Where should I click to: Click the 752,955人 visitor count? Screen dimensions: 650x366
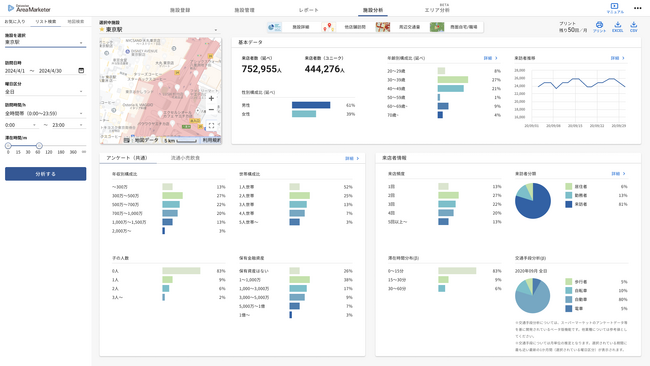tap(262, 69)
